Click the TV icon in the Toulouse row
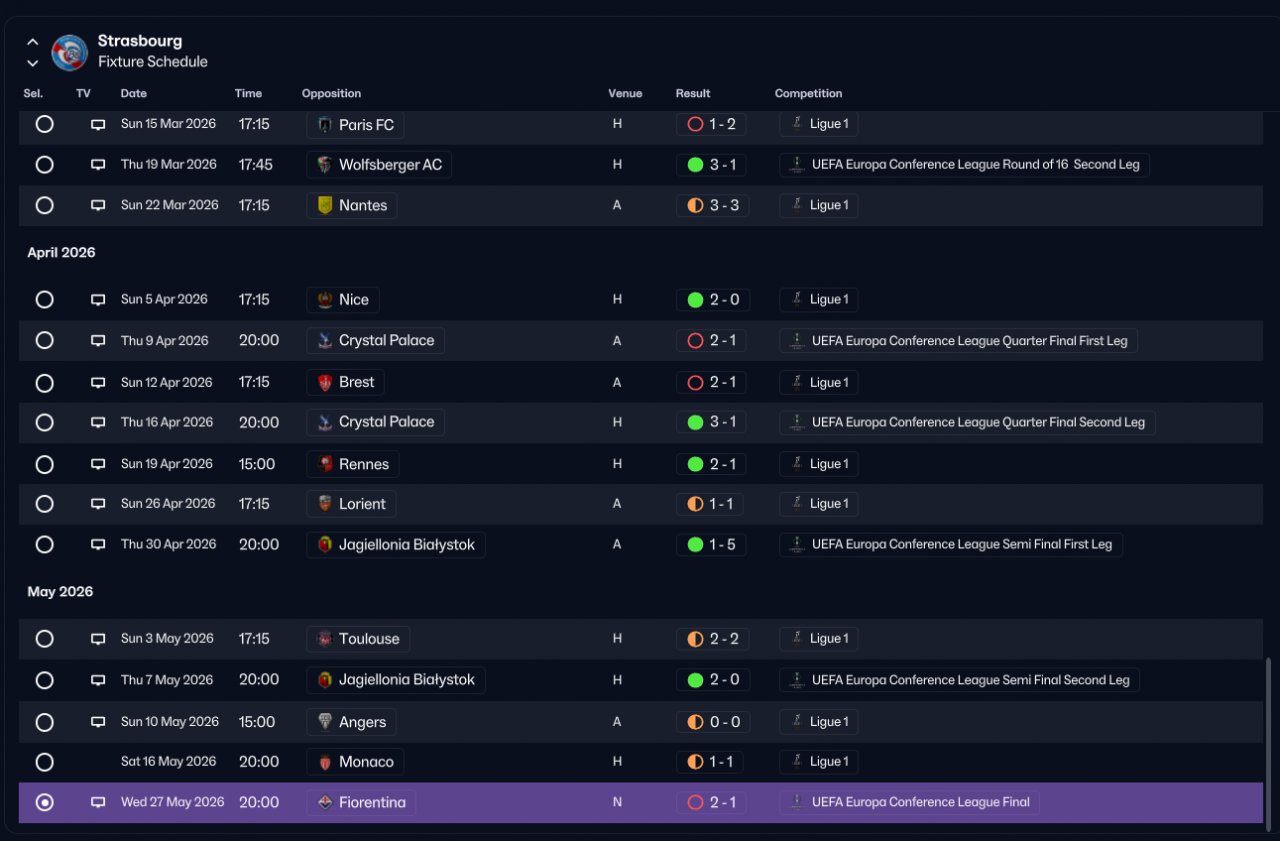The height and width of the screenshot is (841, 1280). coord(98,639)
